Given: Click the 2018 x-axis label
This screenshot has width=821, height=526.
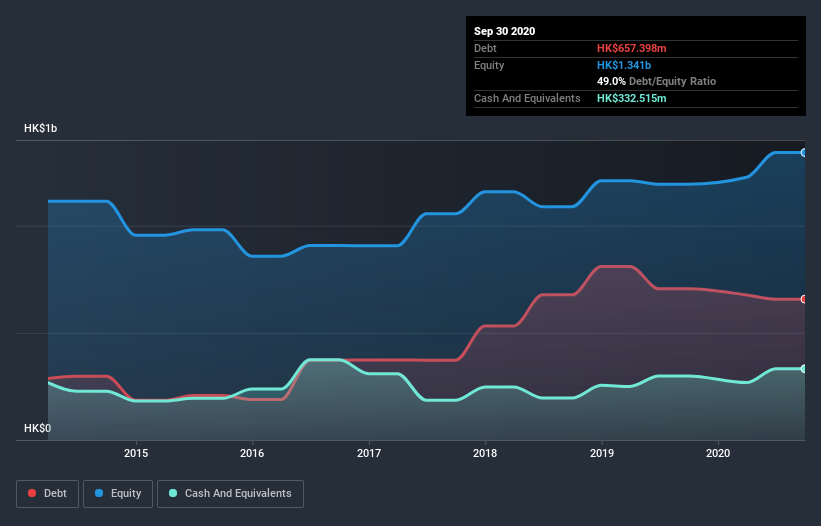Looking at the screenshot, I should [x=485, y=453].
